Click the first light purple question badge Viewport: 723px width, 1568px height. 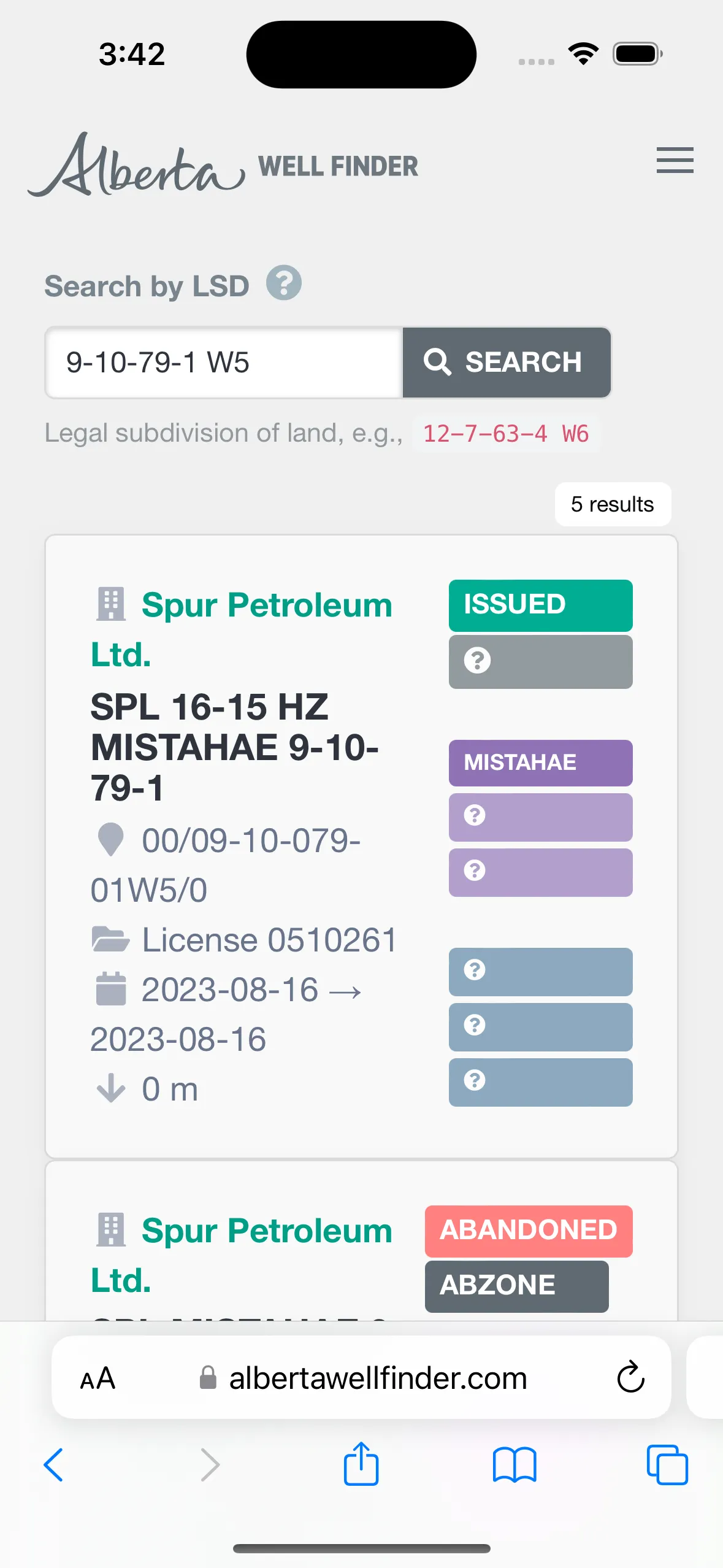pyautogui.click(x=540, y=817)
